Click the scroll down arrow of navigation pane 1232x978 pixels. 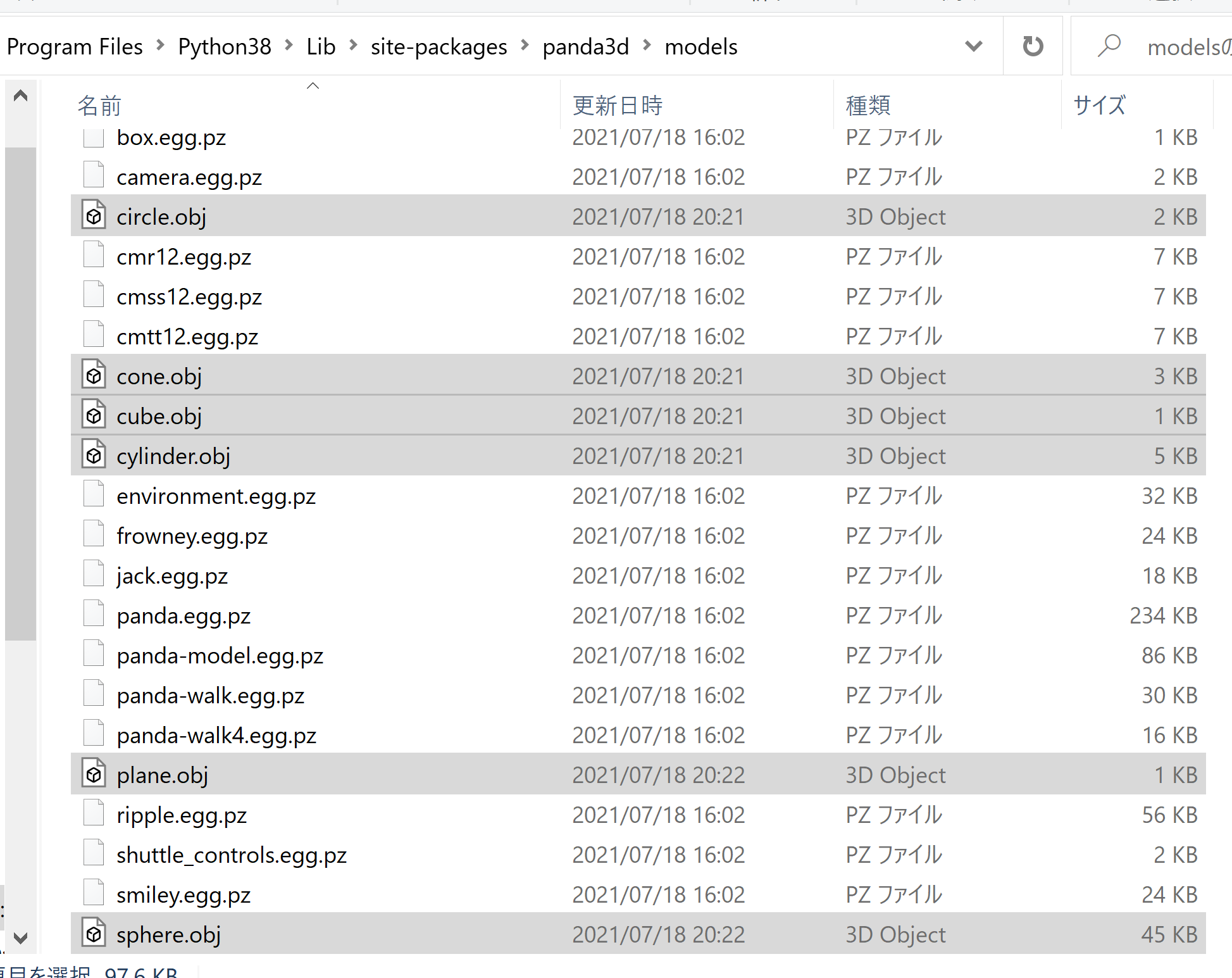tap(20, 937)
